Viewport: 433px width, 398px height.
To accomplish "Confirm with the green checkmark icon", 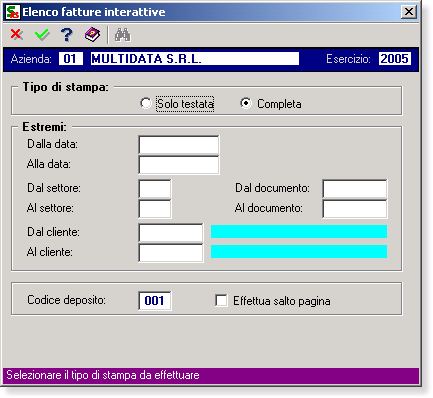I will point(42,34).
